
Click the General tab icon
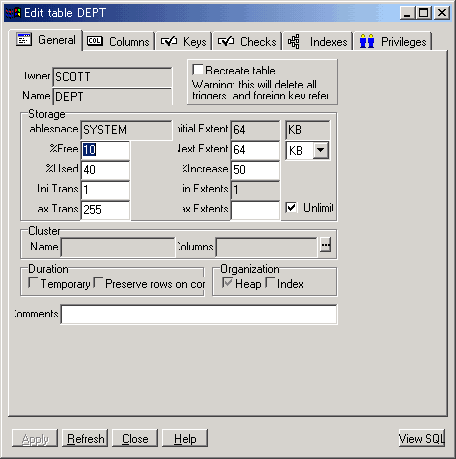coord(24,39)
